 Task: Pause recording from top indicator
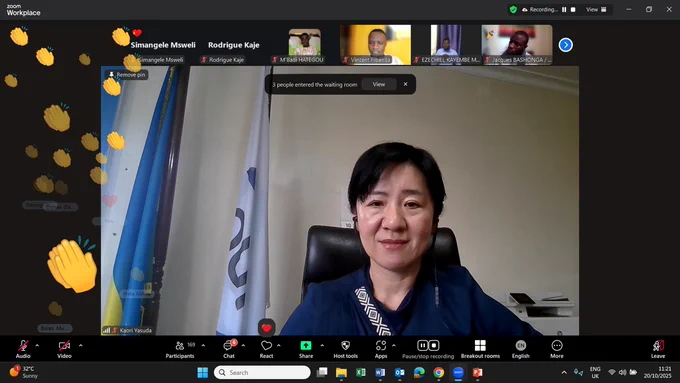pyautogui.click(x=564, y=9)
